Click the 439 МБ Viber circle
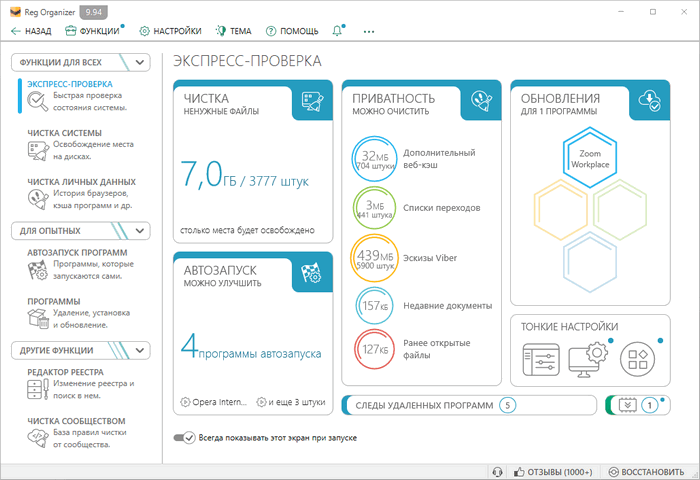Image resolution: width=700 pixels, height=480 pixels. point(374,258)
